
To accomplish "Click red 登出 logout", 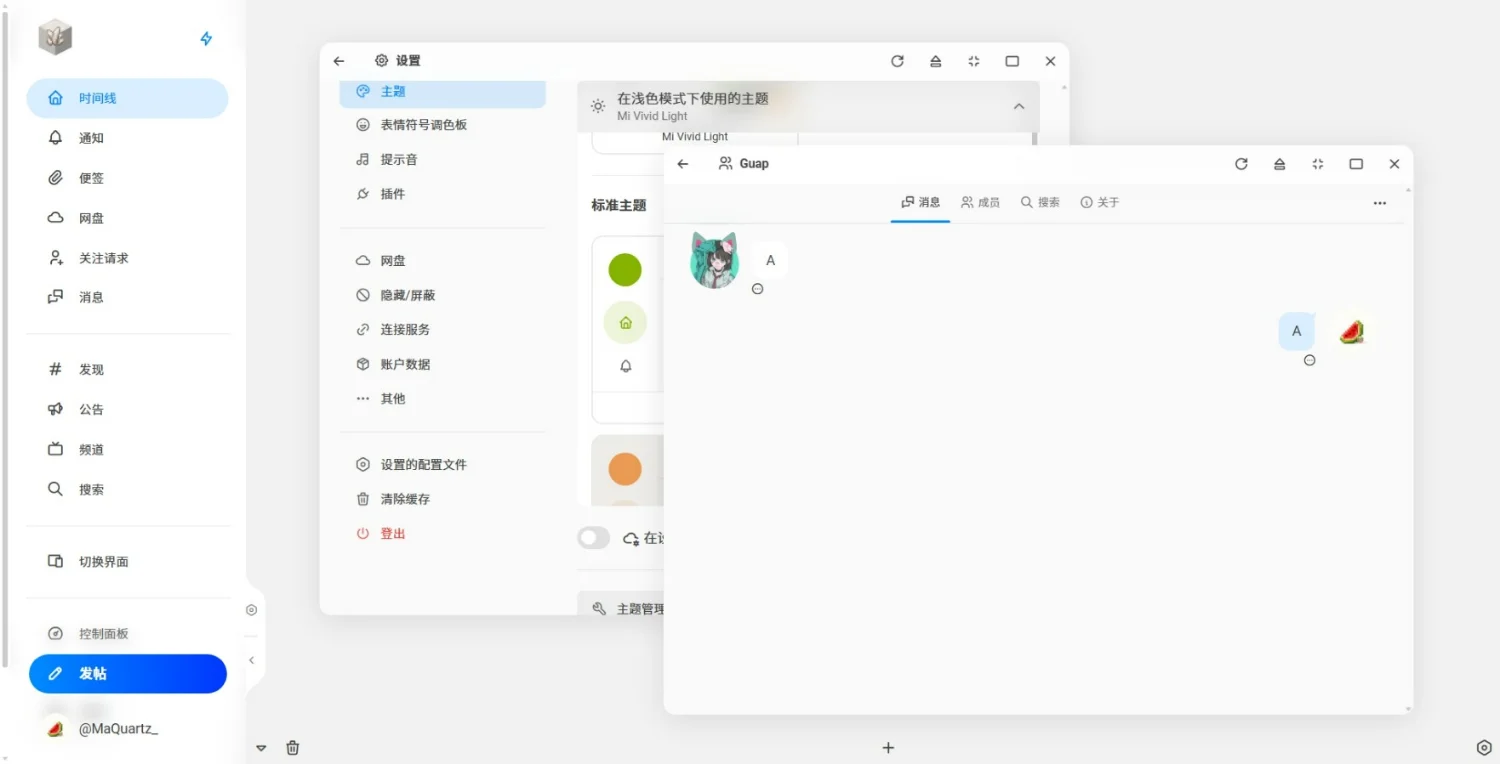I will [x=443, y=533].
